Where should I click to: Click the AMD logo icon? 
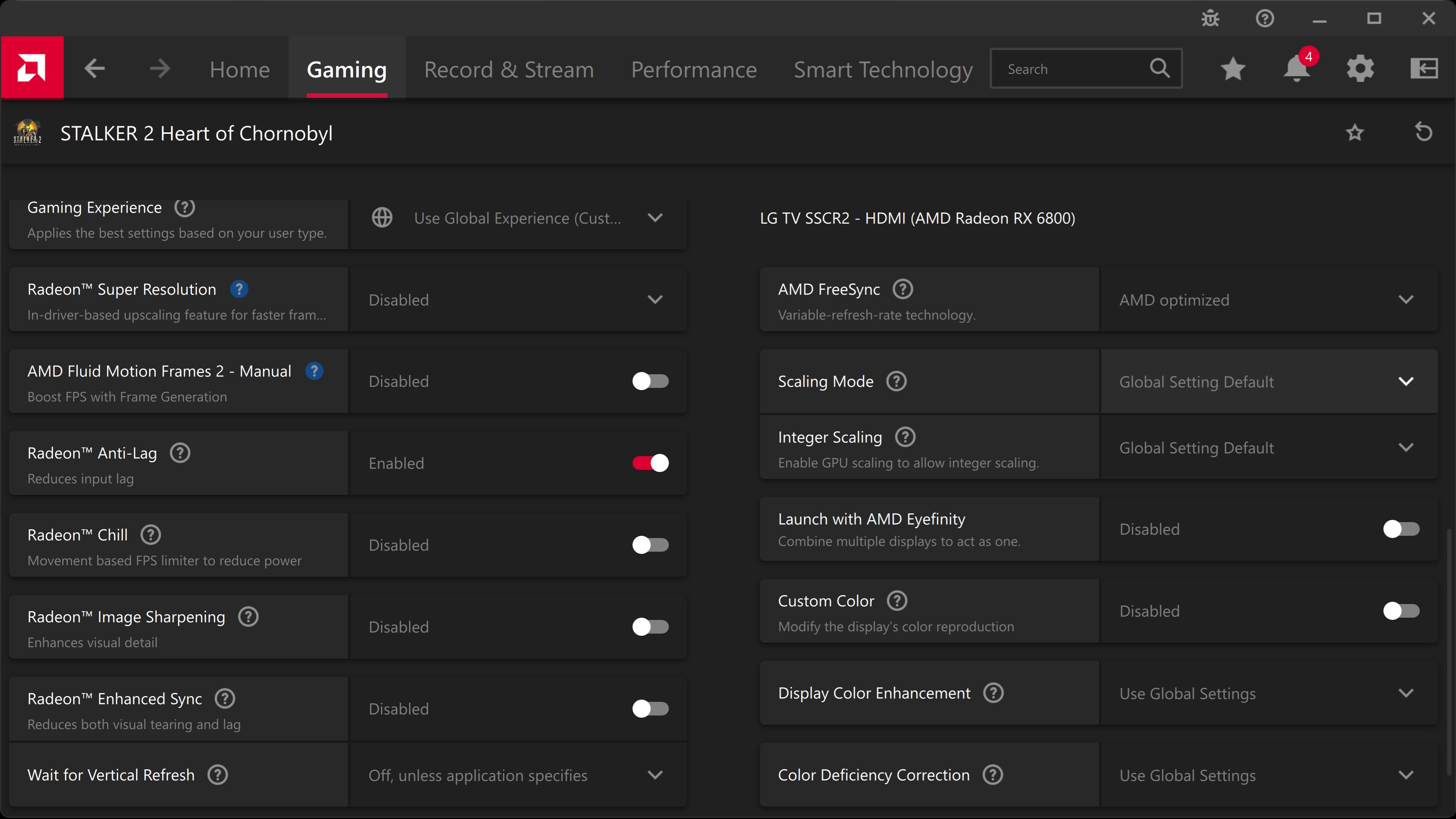(x=32, y=68)
